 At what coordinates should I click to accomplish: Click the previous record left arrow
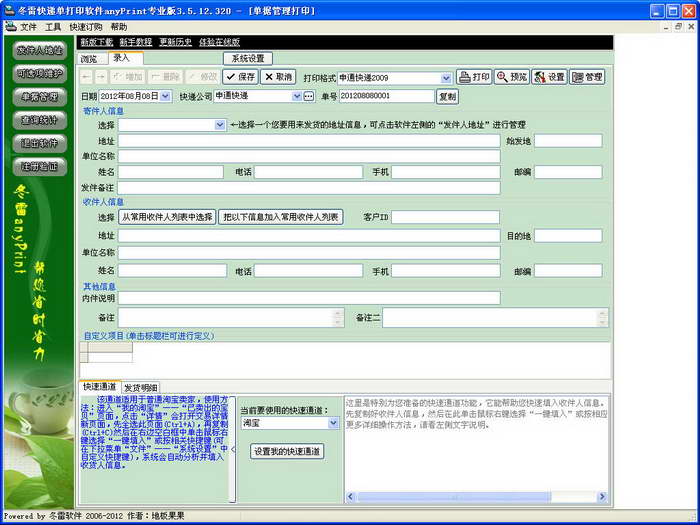click(86, 77)
